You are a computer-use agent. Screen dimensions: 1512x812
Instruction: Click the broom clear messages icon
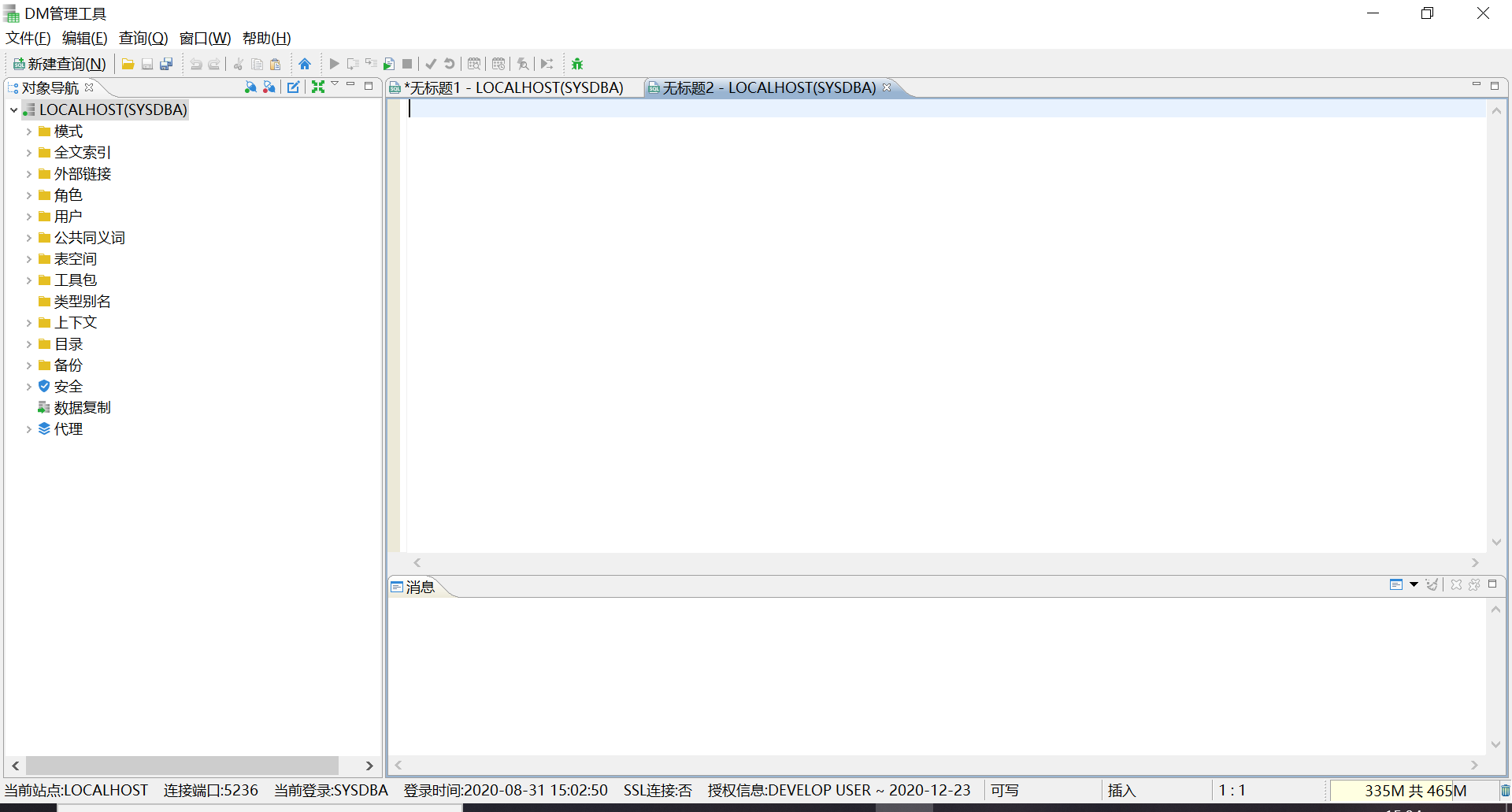[x=1432, y=584]
